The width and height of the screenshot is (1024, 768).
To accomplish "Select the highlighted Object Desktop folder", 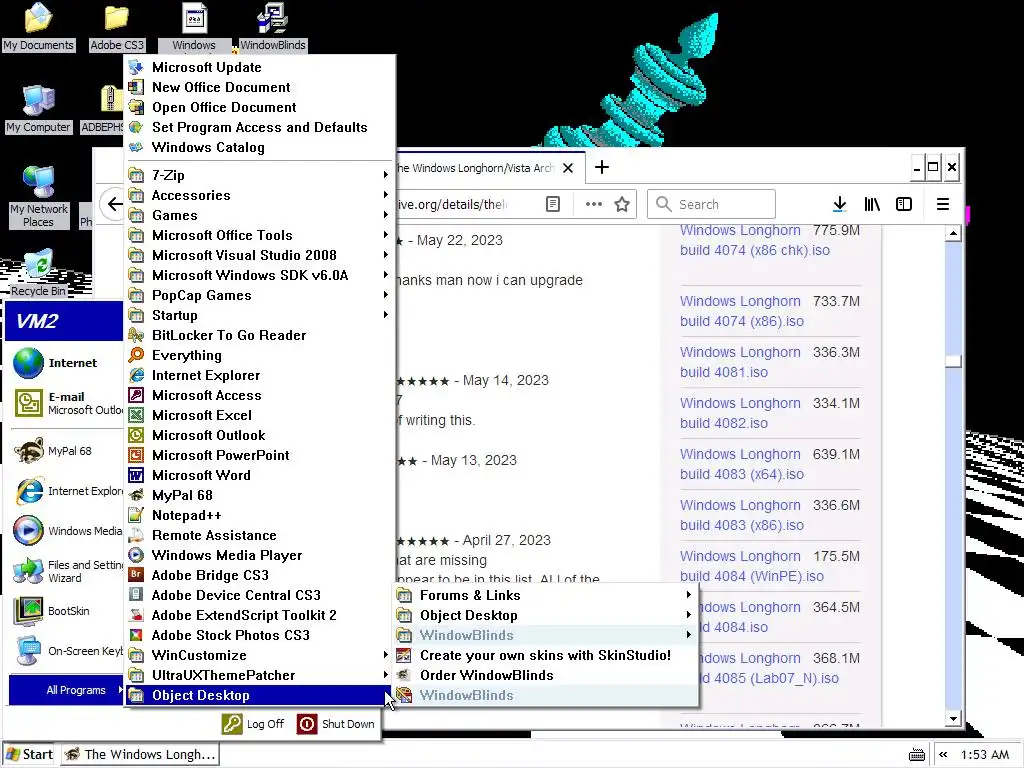I will 259,696.
